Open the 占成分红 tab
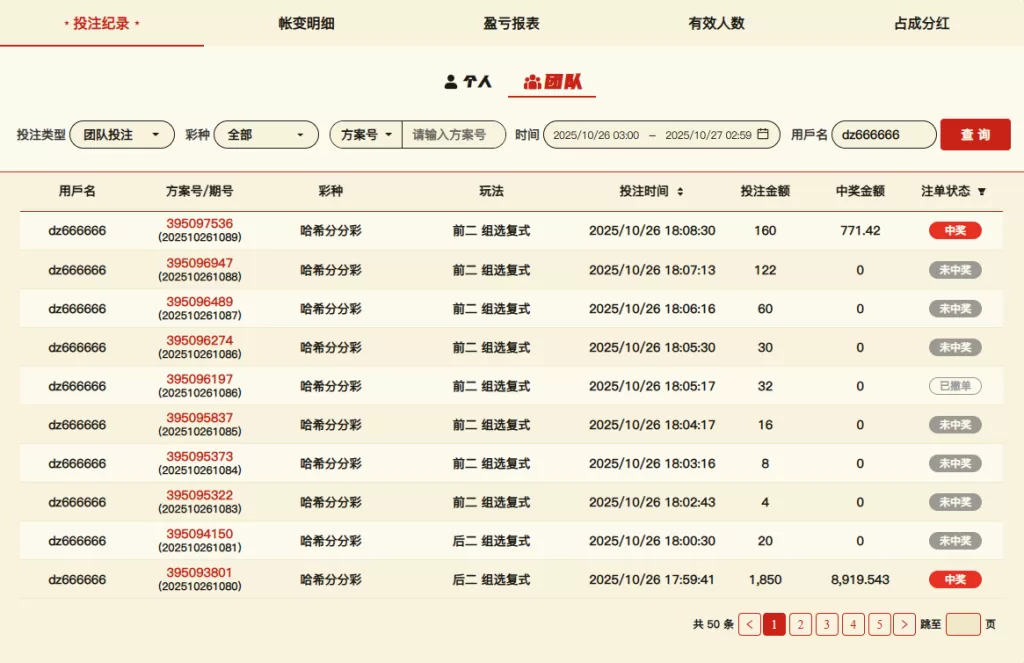1024x663 pixels. (921, 23)
